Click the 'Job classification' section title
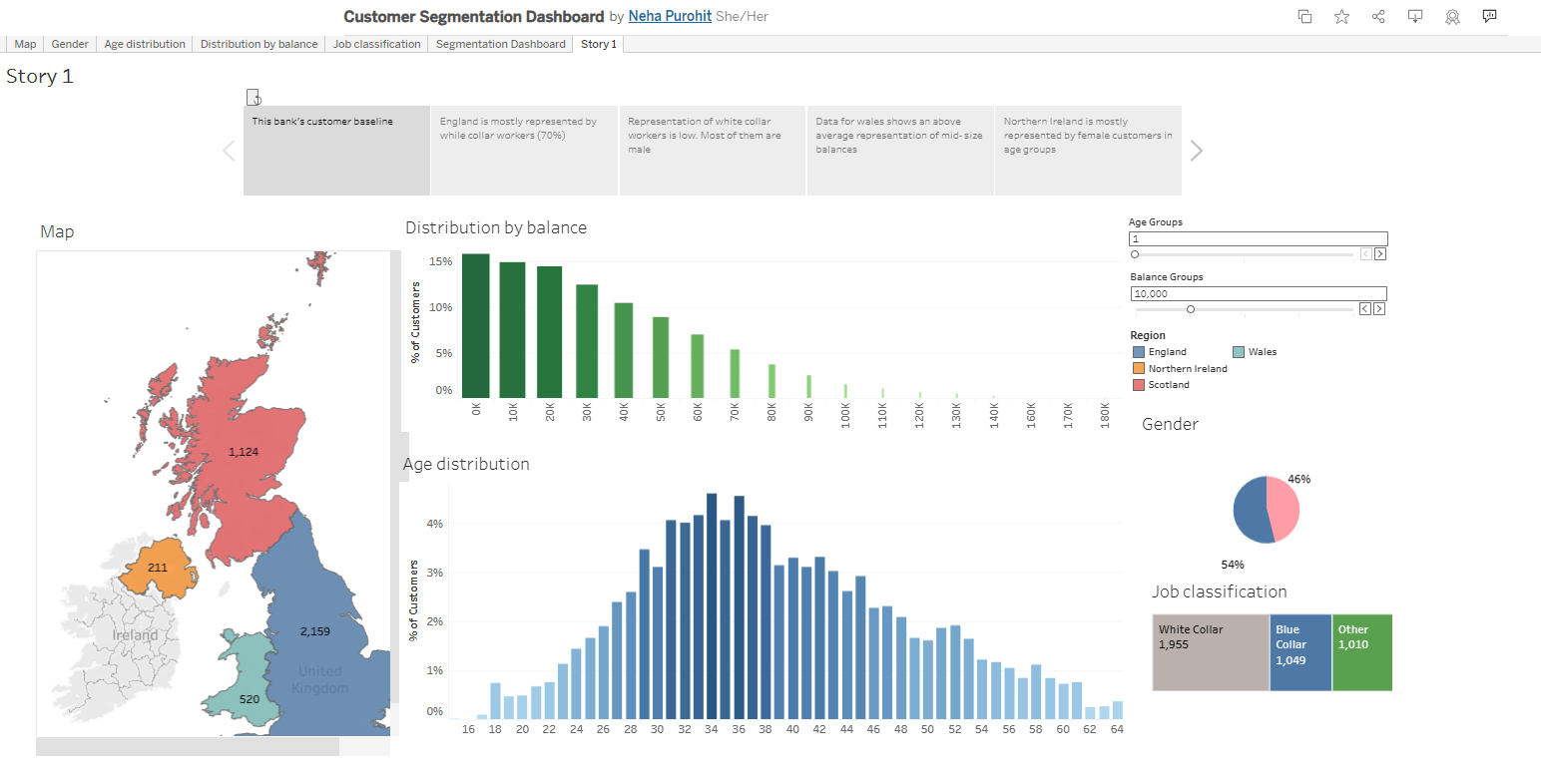Image resolution: width=1541 pixels, height=784 pixels. click(1219, 591)
